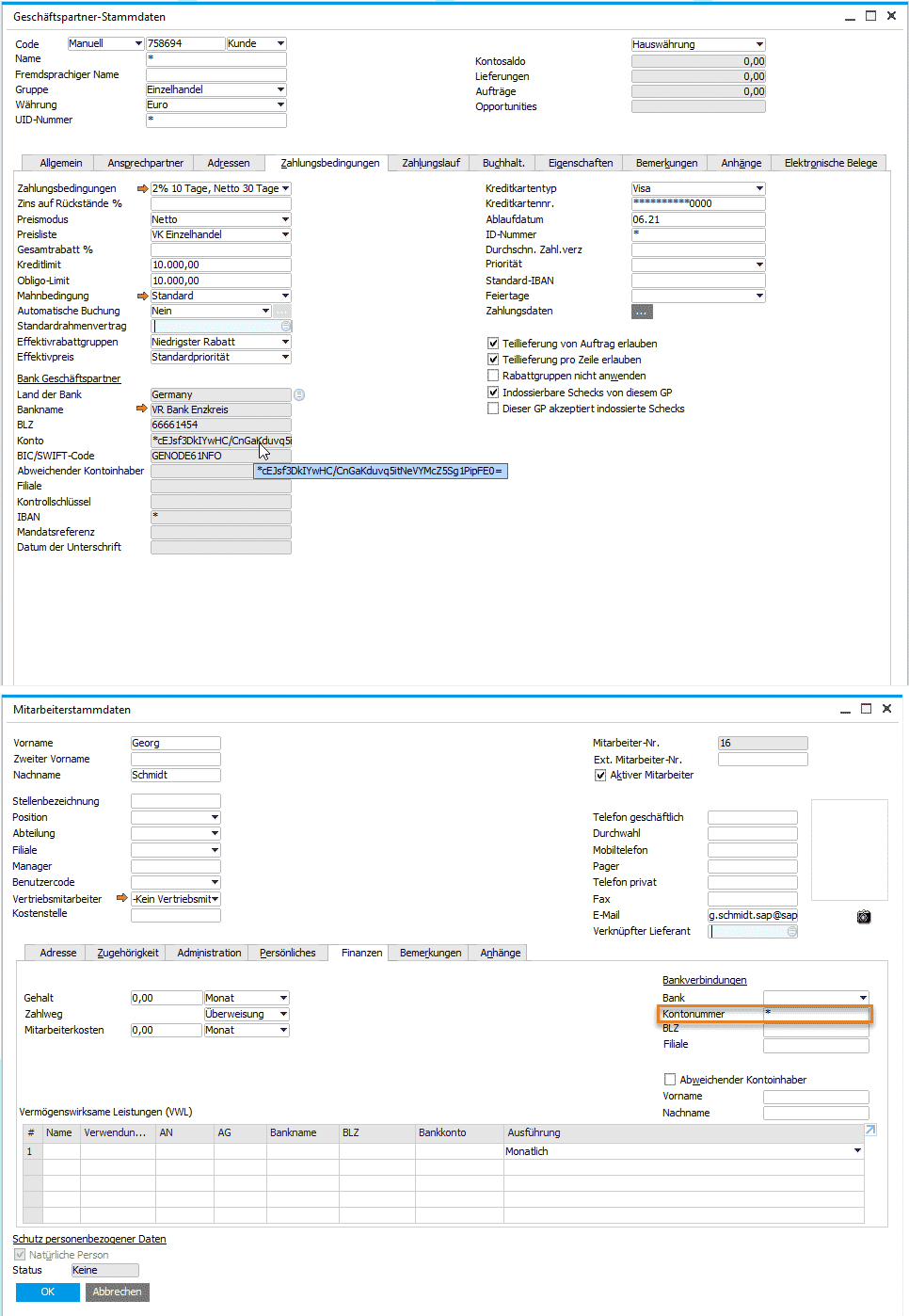This screenshot has height=1316, width=909.
Task: Toggle Indossierbare Schecks von diesem GP
Action: click(x=492, y=393)
